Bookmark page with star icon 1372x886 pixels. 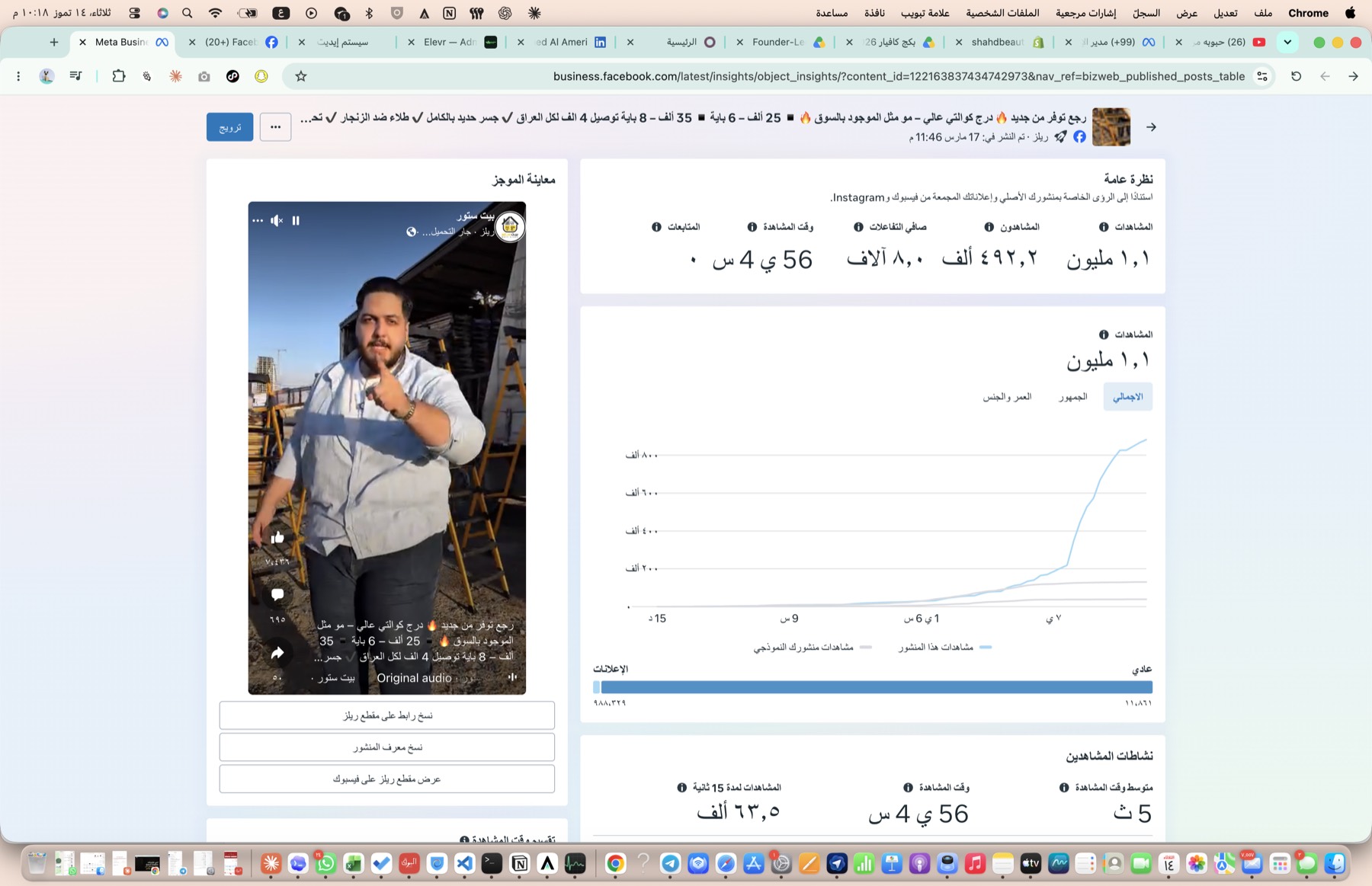[301, 76]
